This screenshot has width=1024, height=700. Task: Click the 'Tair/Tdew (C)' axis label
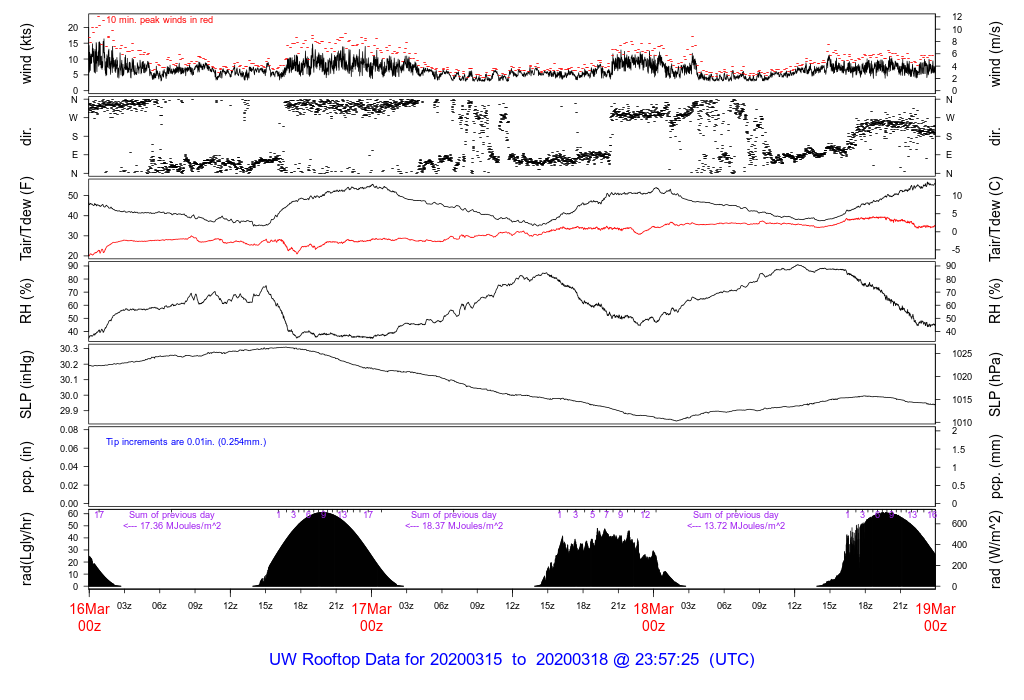995,219
